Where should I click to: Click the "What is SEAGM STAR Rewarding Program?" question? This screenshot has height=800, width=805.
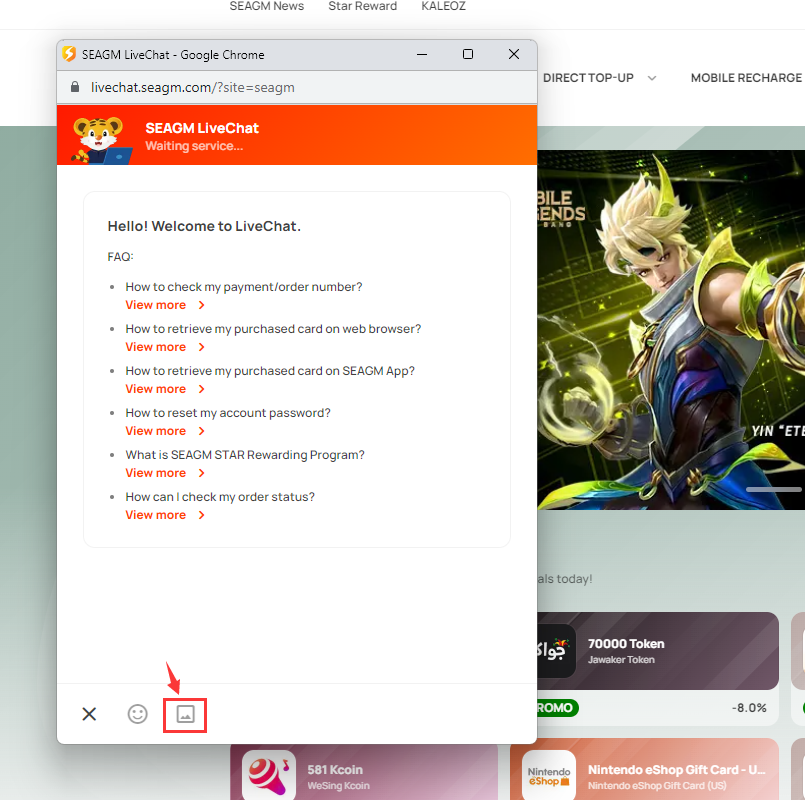point(245,455)
